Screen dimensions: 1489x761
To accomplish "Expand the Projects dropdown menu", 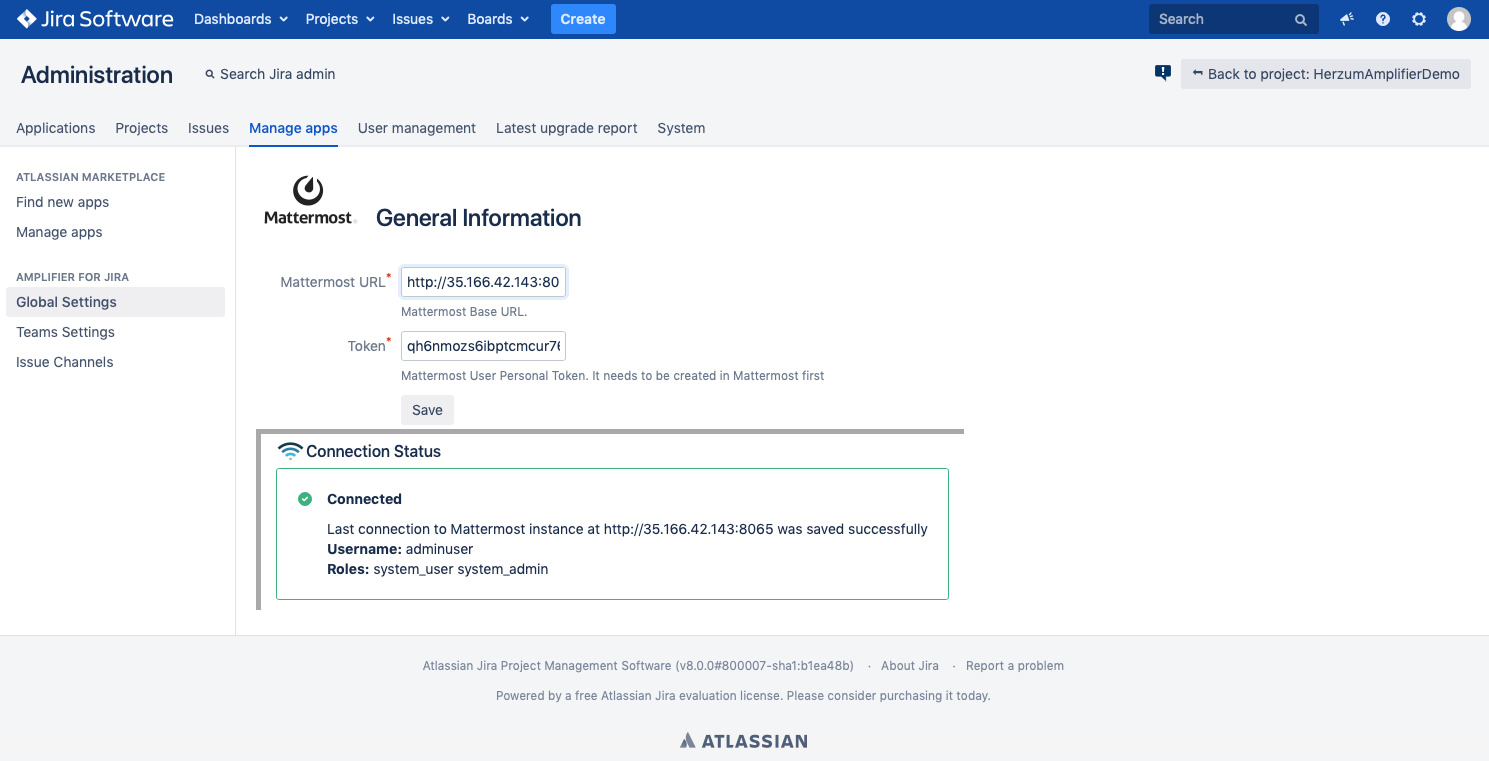I will [x=340, y=19].
